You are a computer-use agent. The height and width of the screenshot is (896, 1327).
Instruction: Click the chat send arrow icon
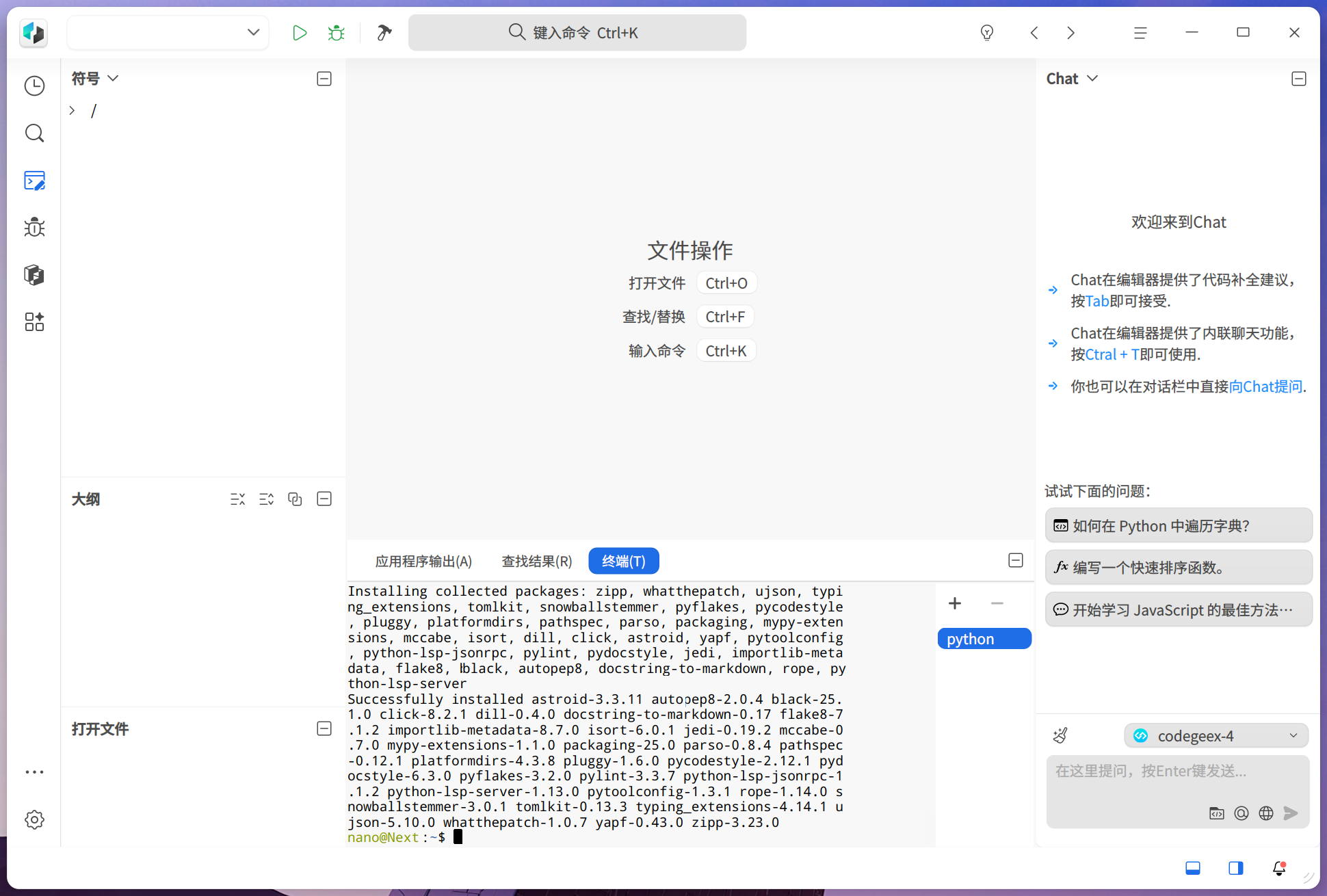click(1291, 813)
